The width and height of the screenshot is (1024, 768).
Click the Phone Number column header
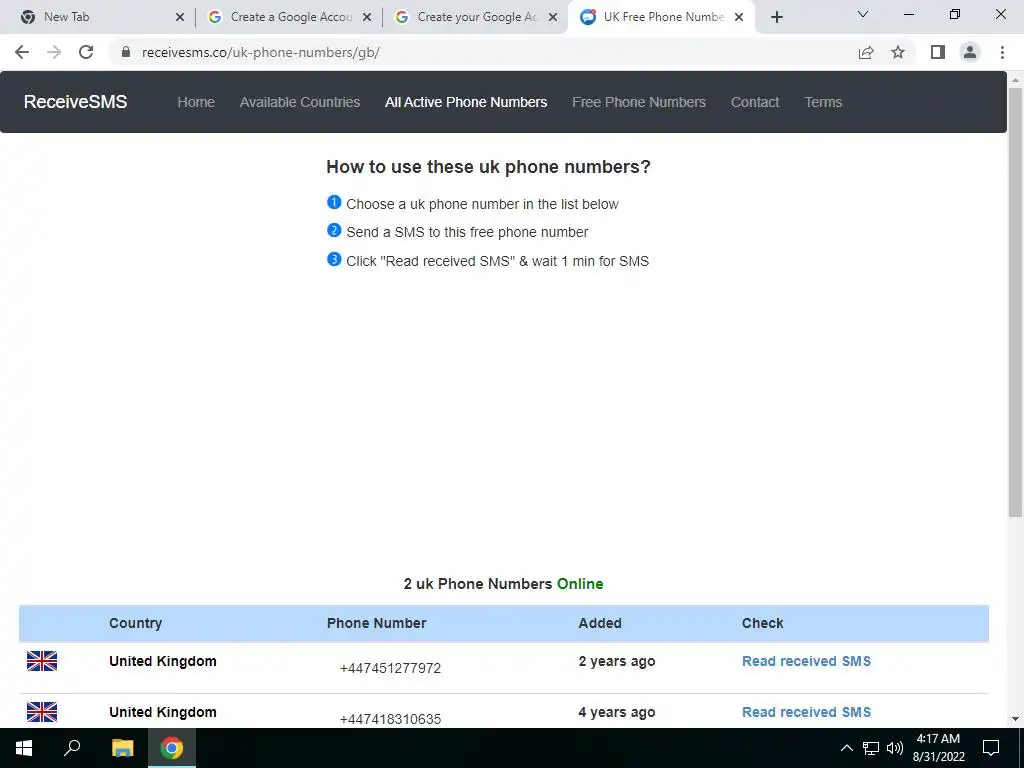click(x=376, y=623)
